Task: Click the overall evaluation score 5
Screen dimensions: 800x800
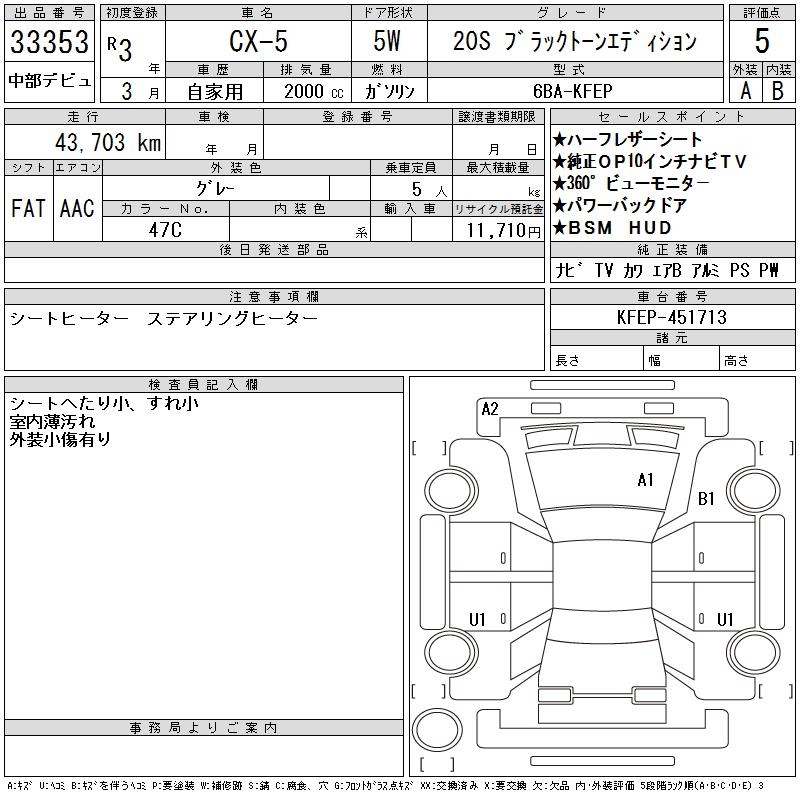Action: tap(762, 41)
